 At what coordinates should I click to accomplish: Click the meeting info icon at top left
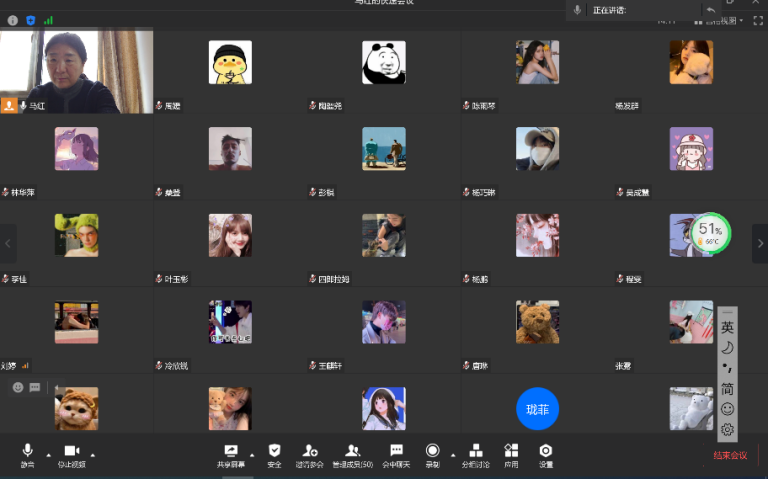(13, 20)
